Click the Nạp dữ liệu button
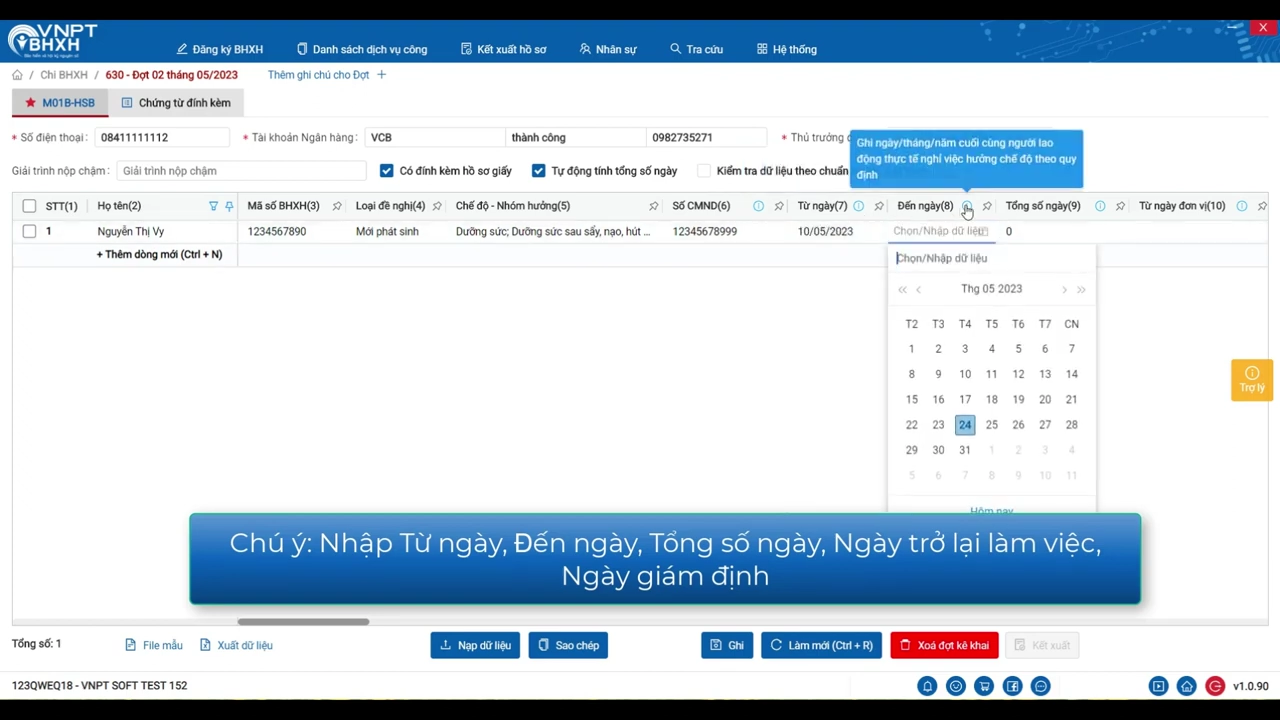This screenshot has width=1280, height=720. coord(475,645)
